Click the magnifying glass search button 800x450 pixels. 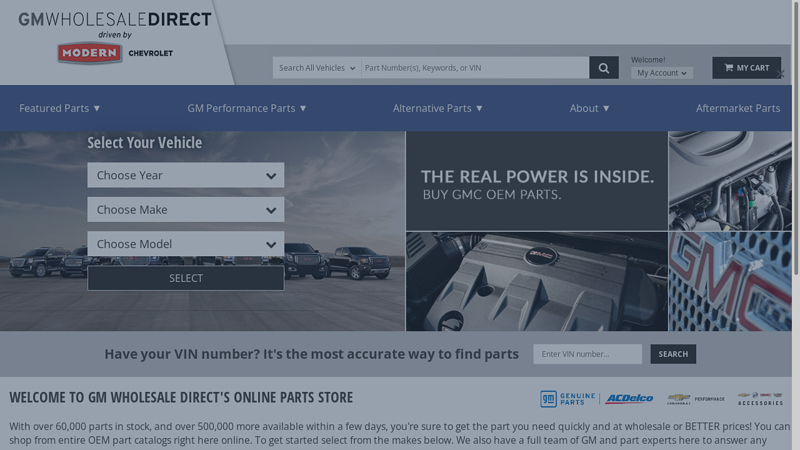[604, 68]
